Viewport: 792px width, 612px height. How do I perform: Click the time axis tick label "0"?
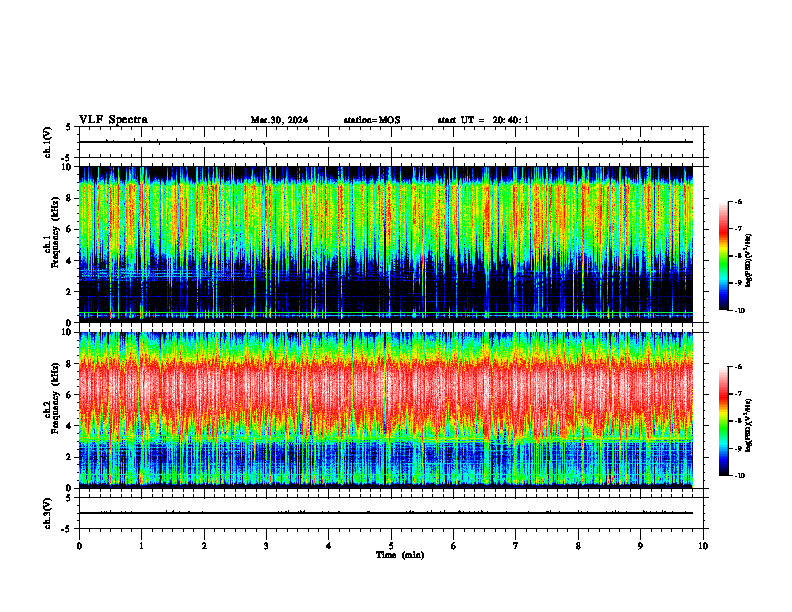click(x=79, y=546)
